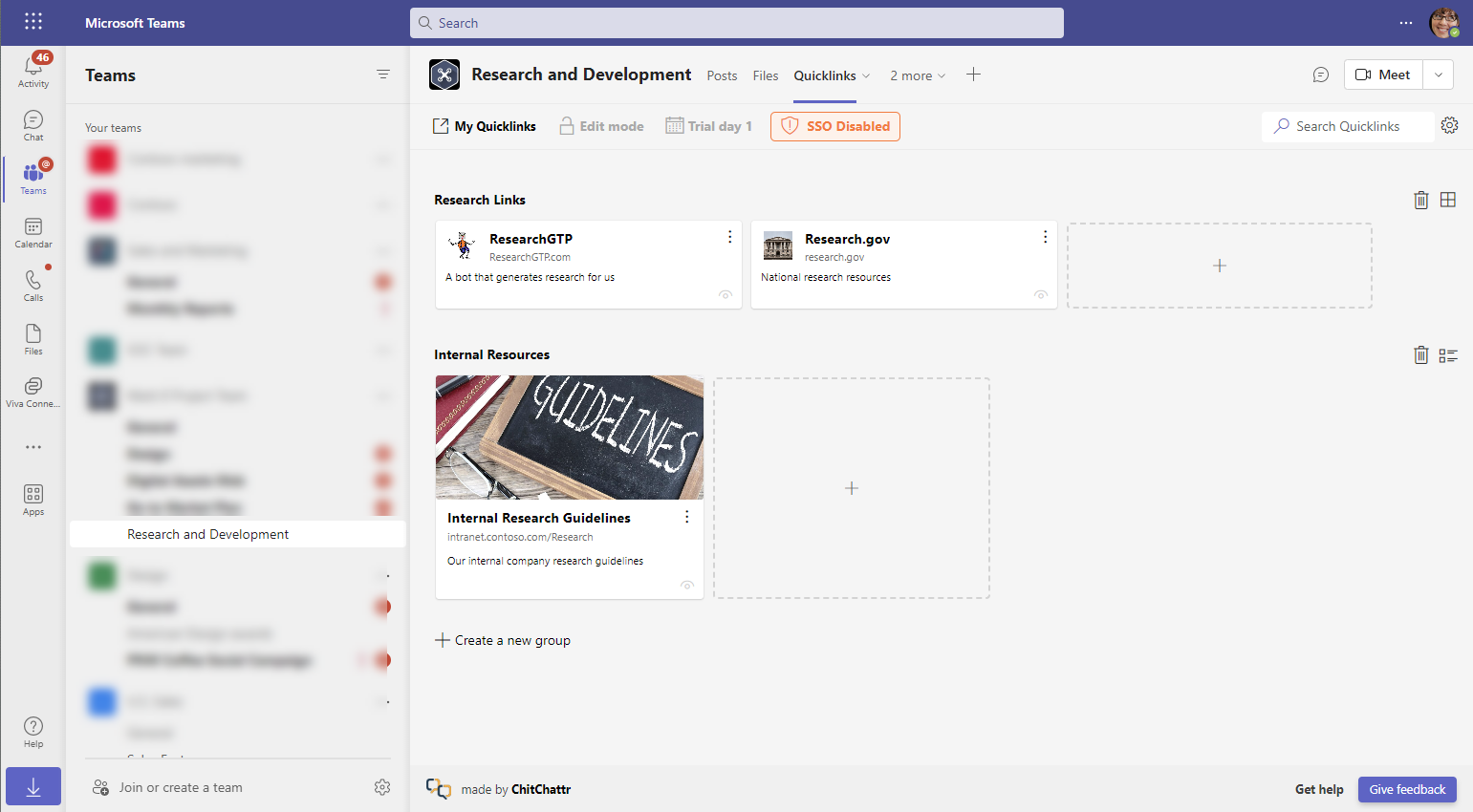Open Help in left rail

[33, 732]
